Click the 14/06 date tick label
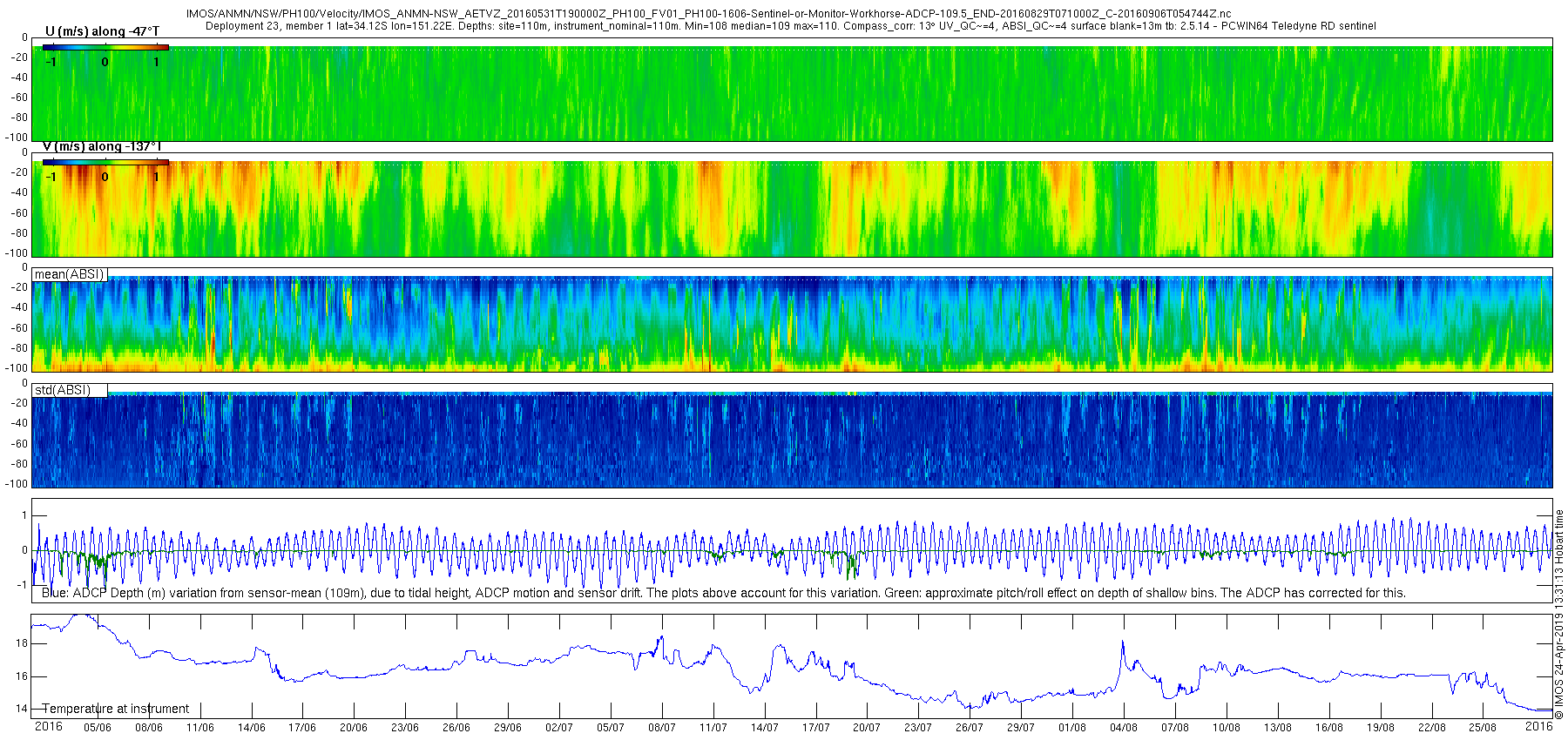The image size is (1568, 740). pyautogui.click(x=251, y=728)
